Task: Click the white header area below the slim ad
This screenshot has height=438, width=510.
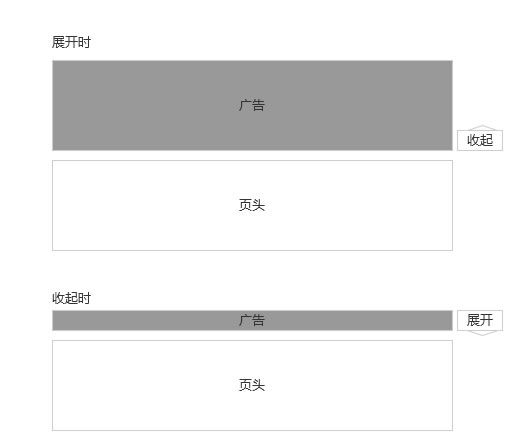Action: tap(252, 385)
